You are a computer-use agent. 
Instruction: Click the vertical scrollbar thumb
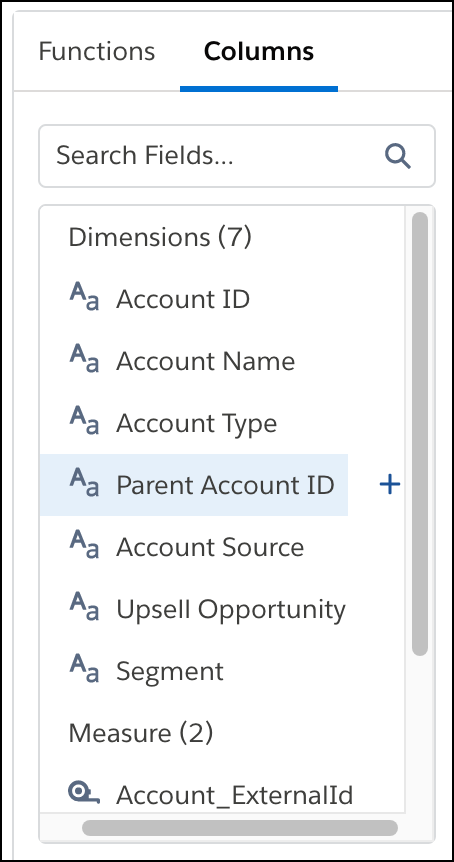click(x=420, y=434)
